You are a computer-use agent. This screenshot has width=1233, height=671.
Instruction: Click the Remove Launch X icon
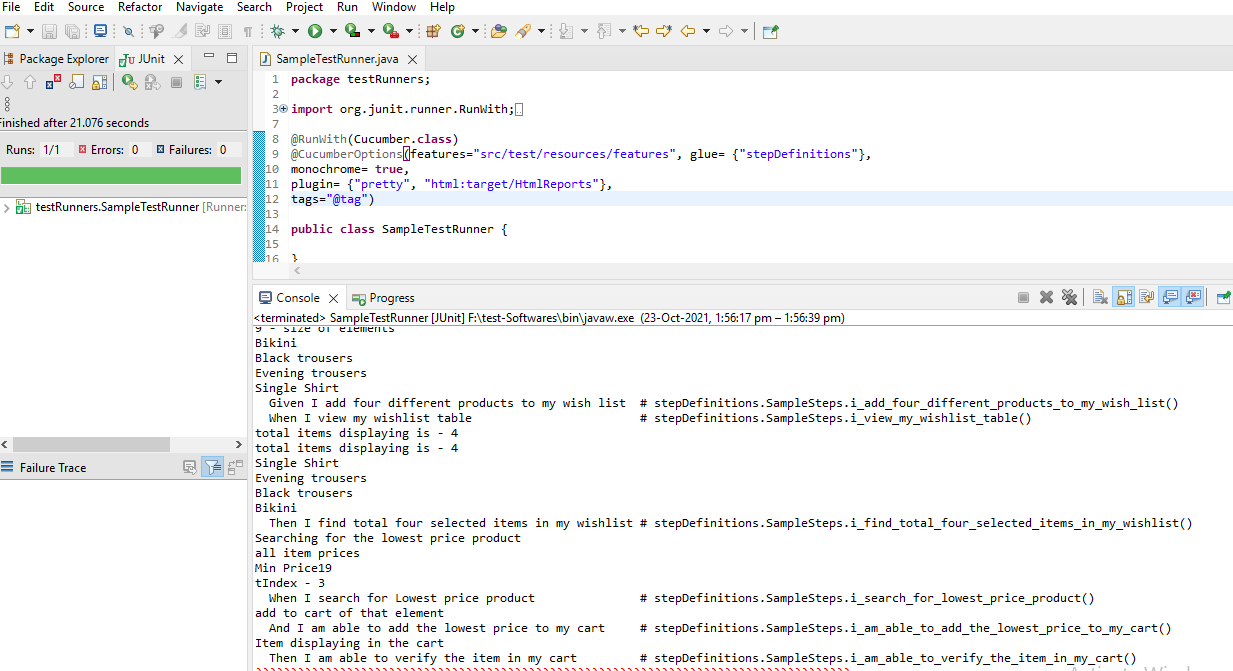[x=1046, y=297]
